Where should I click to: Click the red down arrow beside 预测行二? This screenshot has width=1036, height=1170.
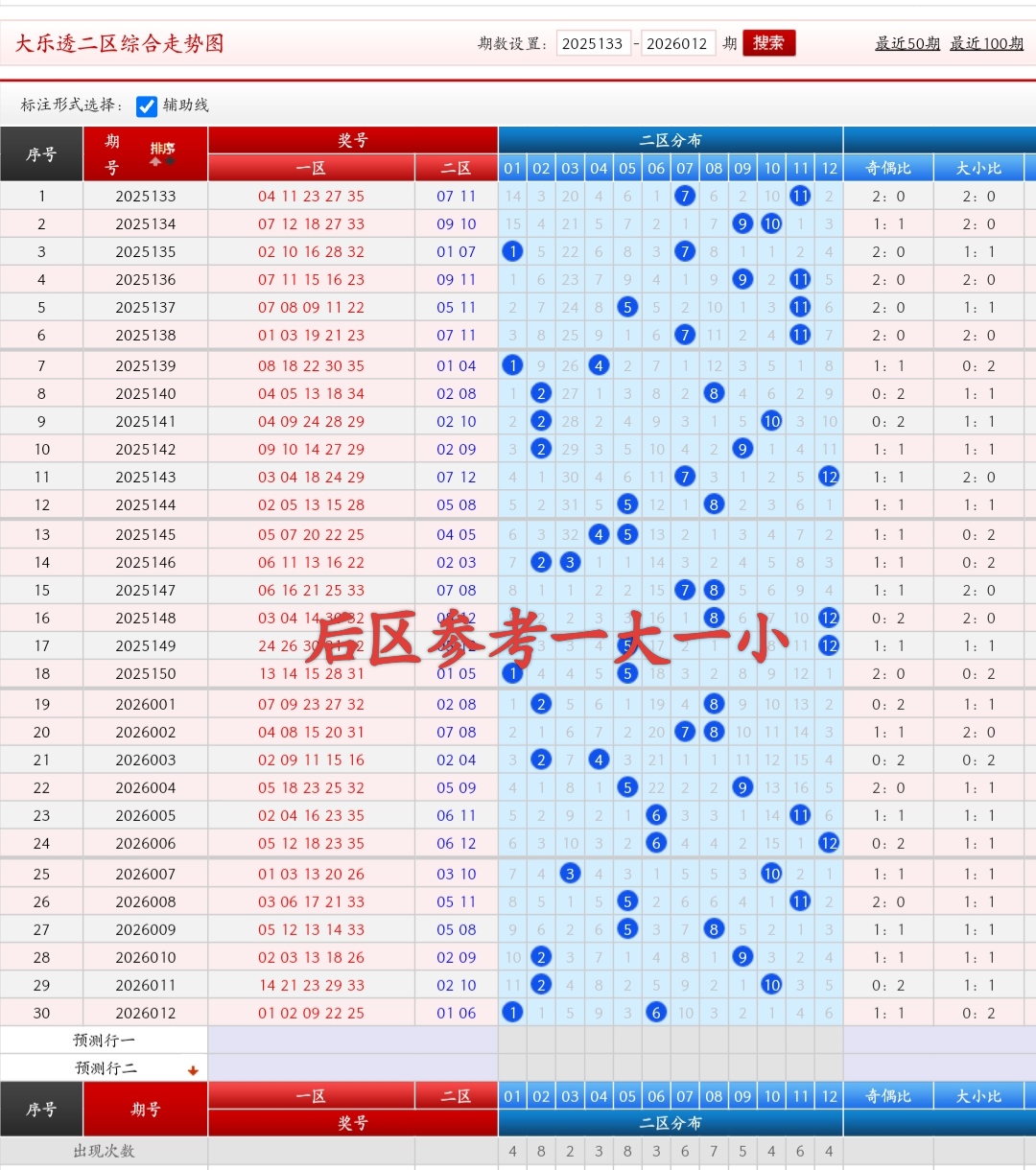tap(193, 1070)
